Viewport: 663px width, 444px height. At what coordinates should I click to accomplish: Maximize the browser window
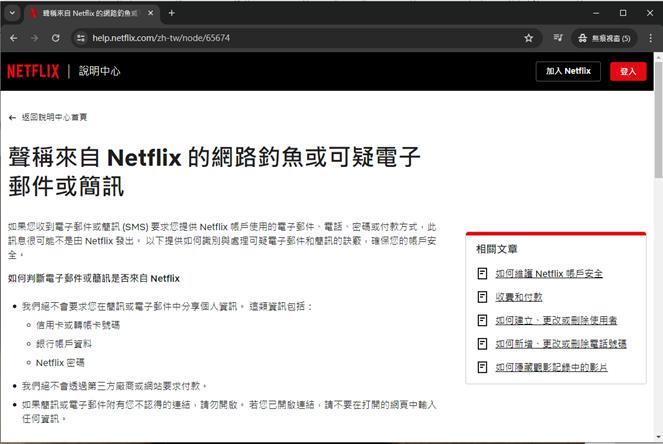pos(623,13)
